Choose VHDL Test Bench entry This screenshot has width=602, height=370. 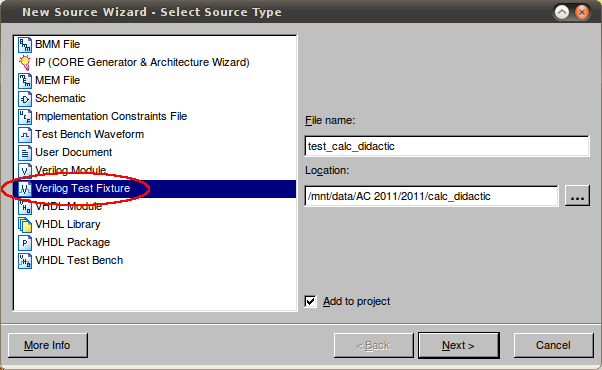coord(79,261)
